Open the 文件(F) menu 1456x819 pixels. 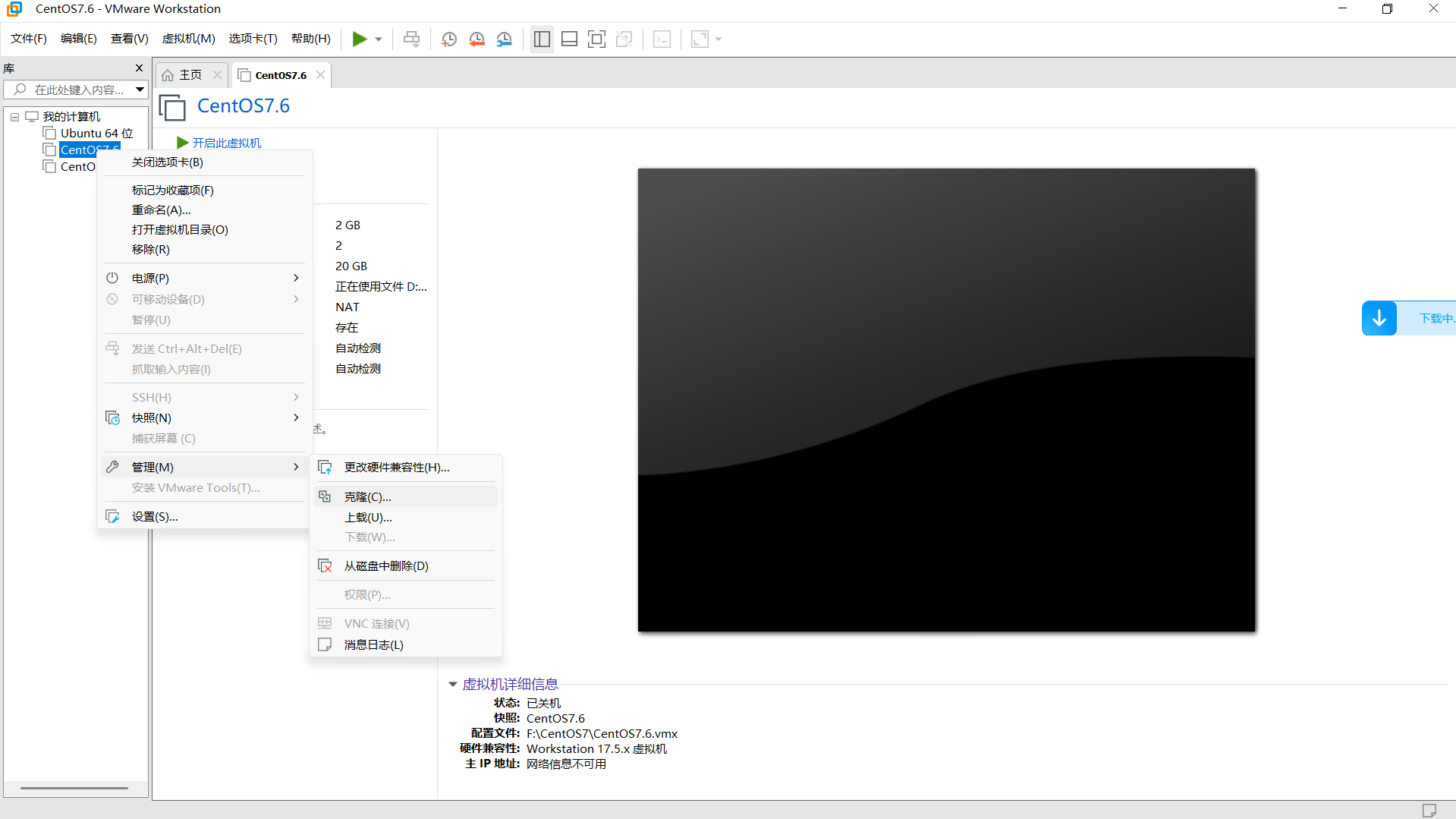(29, 39)
